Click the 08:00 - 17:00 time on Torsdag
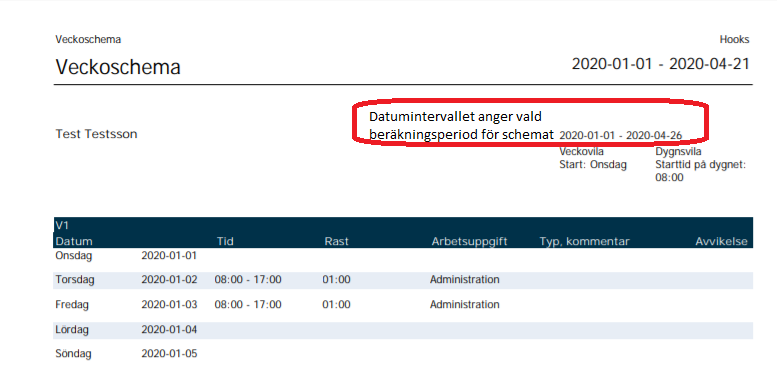This screenshot has width=777, height=377. [248, 280]
